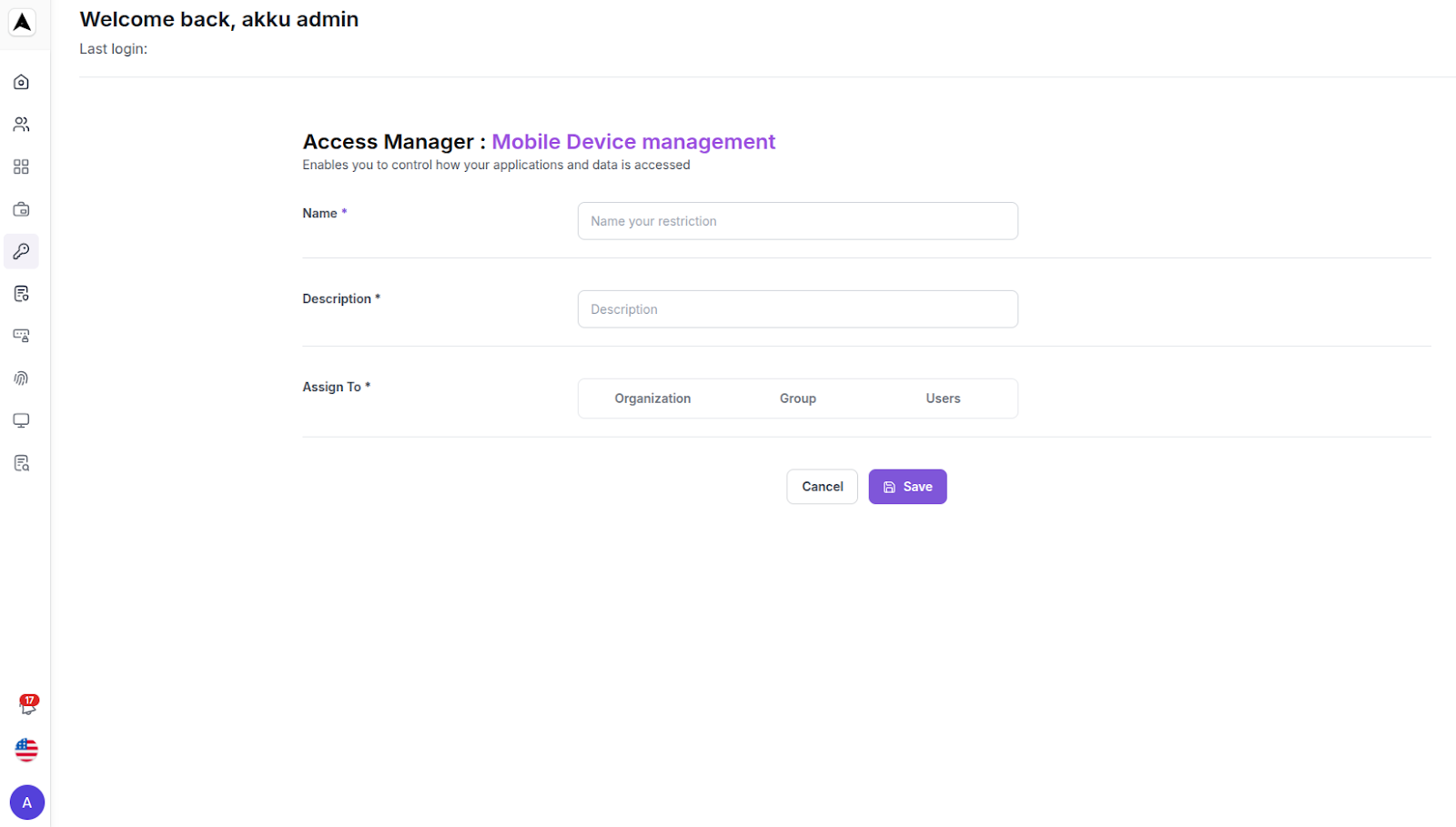Open the device monitor icon in sidebar
The height and width of the screenshot is (827, 1456).
(x=20, y=419)
